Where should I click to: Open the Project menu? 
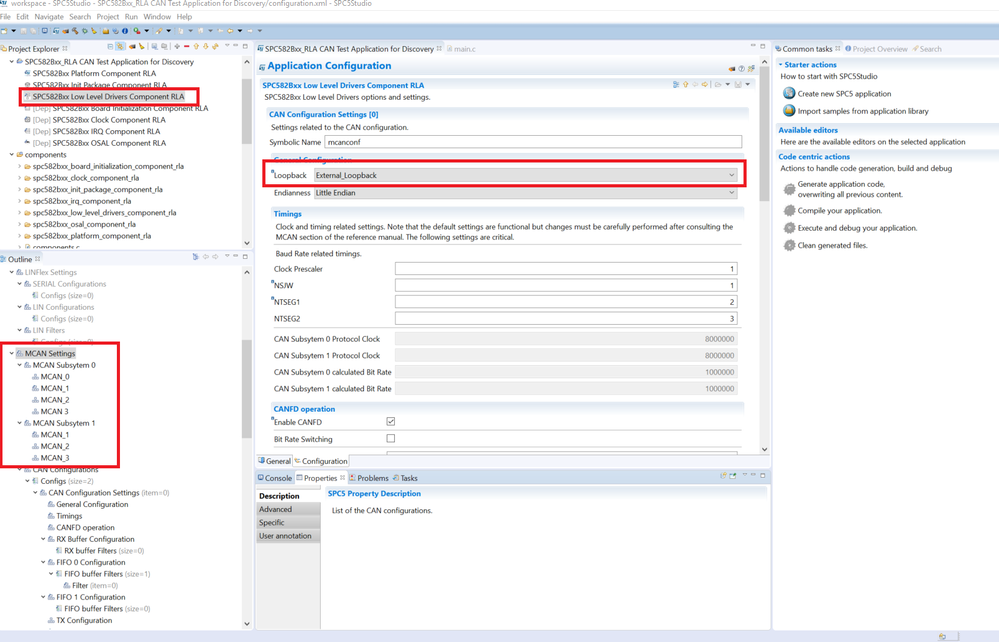pos(108,17)
